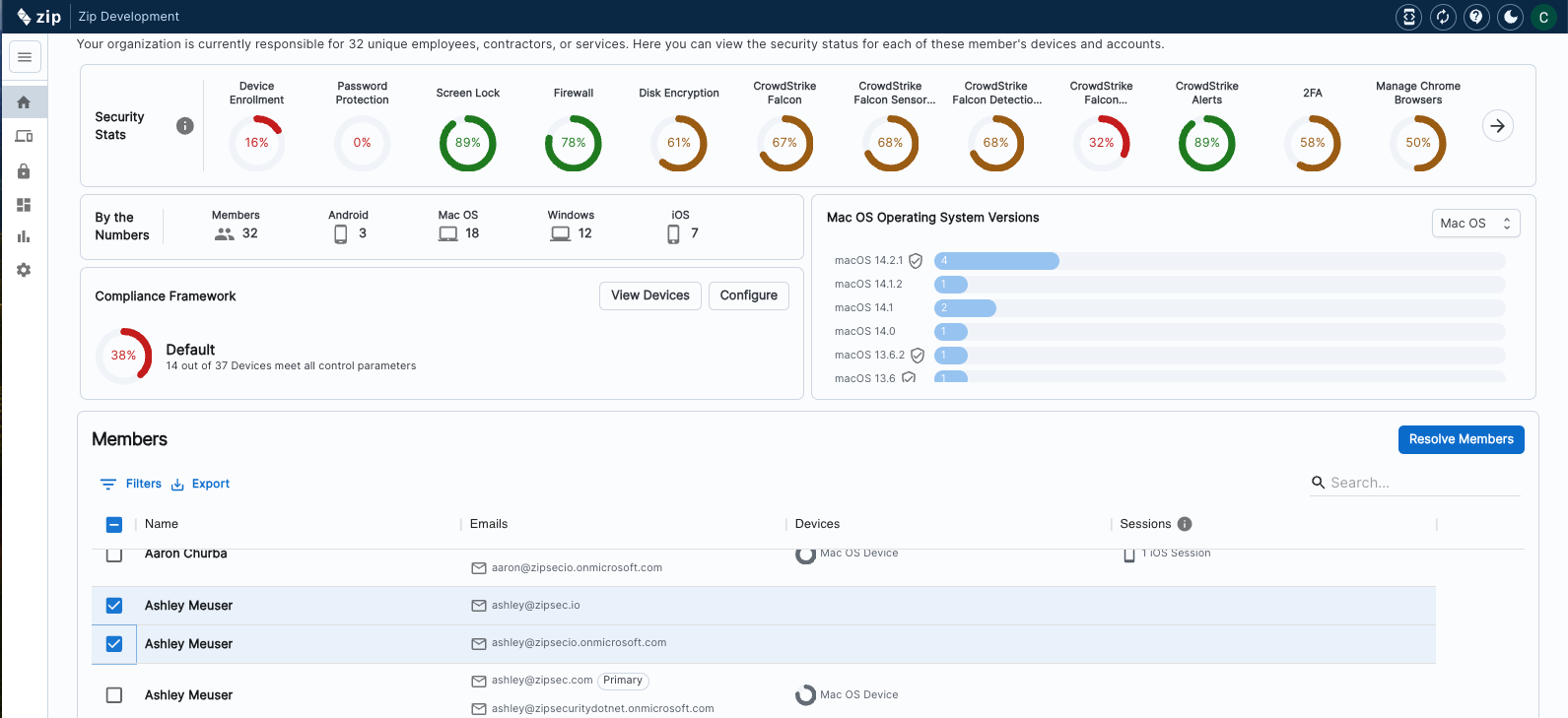
Task: Go to Home in the sidebar
Action: pyautogui.click(x=24, y=102)
